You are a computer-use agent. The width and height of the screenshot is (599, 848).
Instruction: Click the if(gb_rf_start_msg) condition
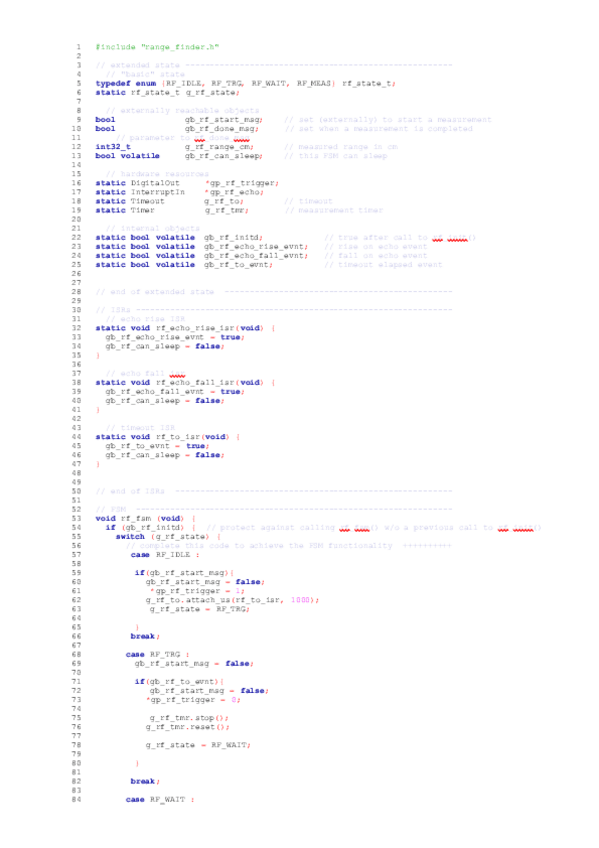tap(184, 573)
